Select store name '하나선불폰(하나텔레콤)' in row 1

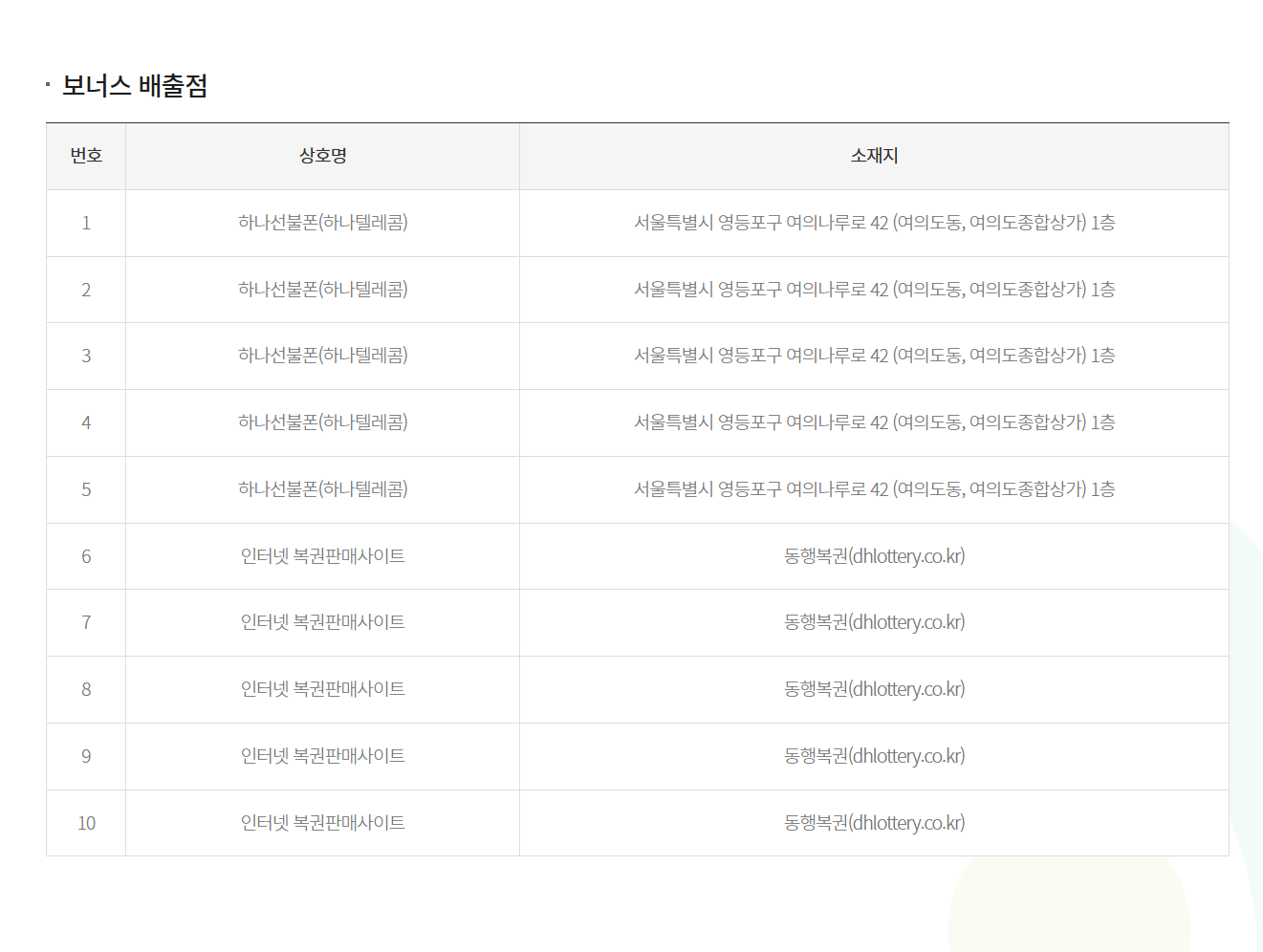click(323, 223)
